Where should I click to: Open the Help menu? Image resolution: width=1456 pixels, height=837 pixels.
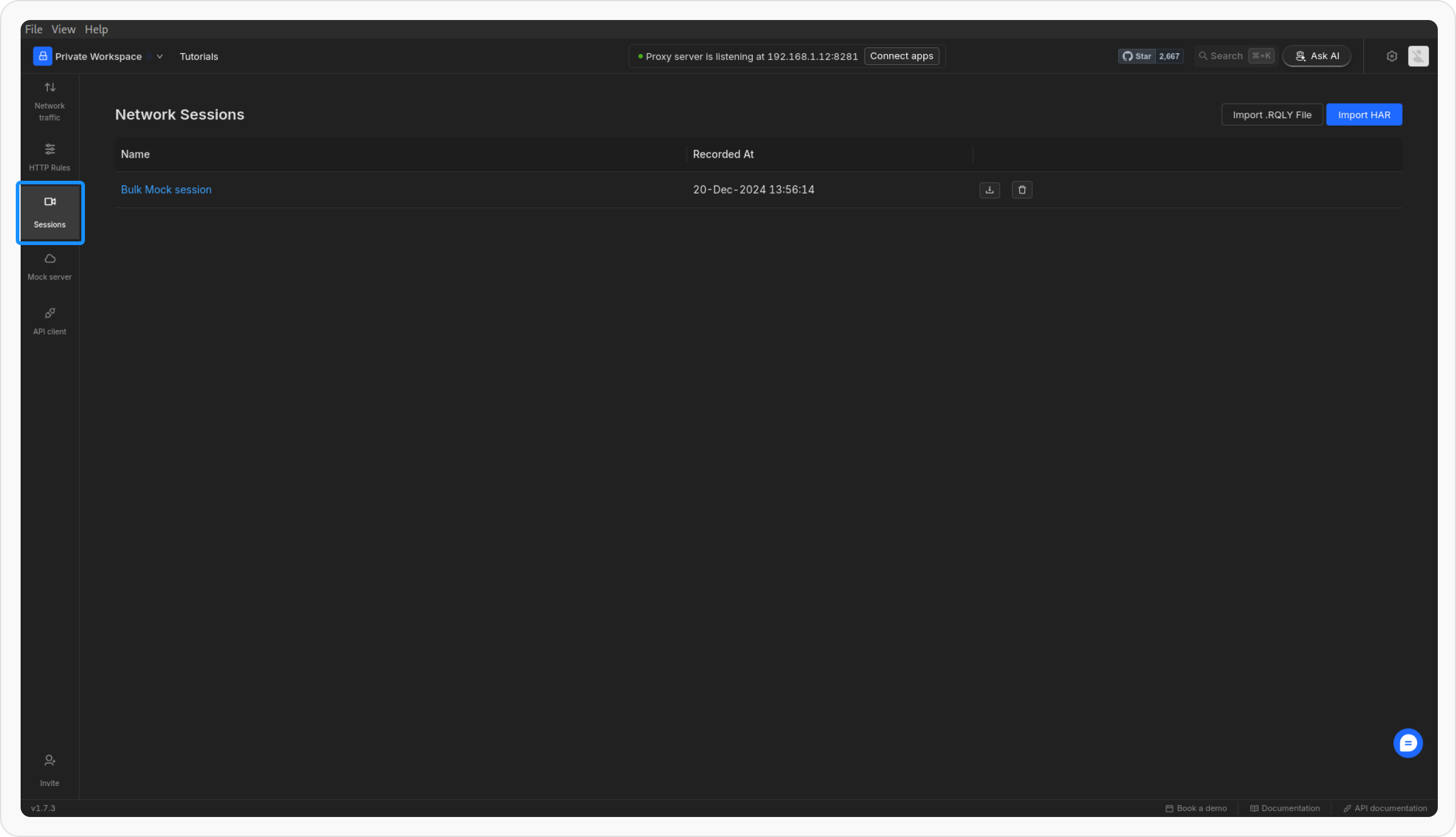click(x=96, y=29)
